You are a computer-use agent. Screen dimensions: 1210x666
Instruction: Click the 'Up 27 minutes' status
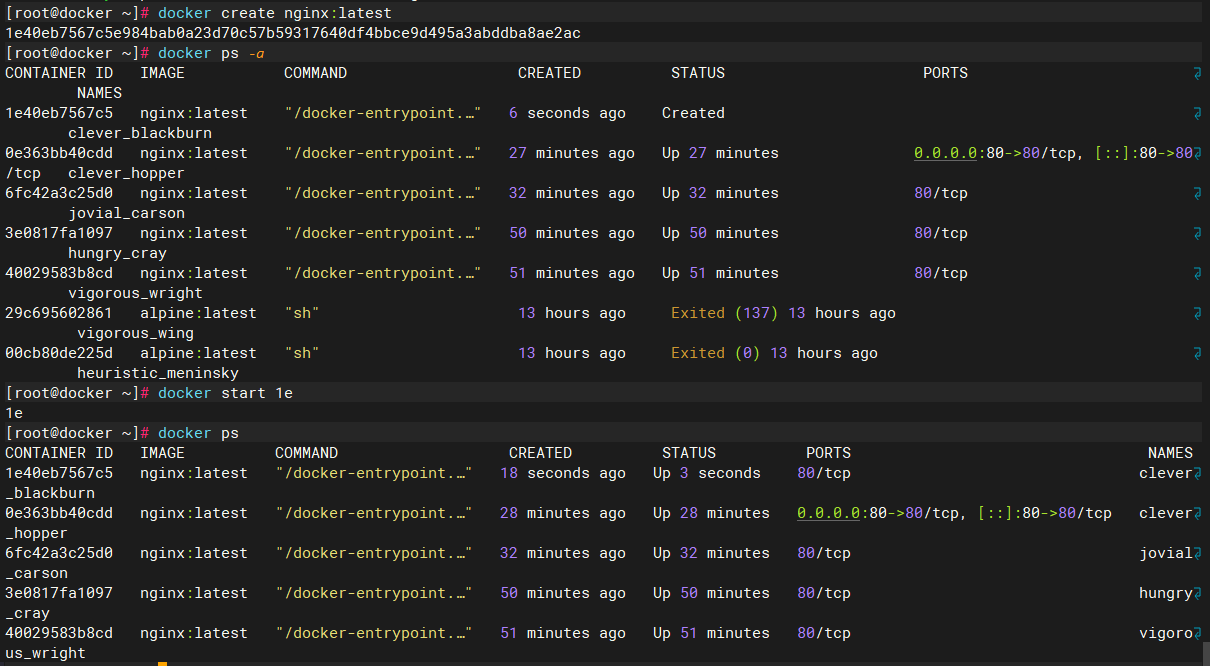[x=720, y=153]
